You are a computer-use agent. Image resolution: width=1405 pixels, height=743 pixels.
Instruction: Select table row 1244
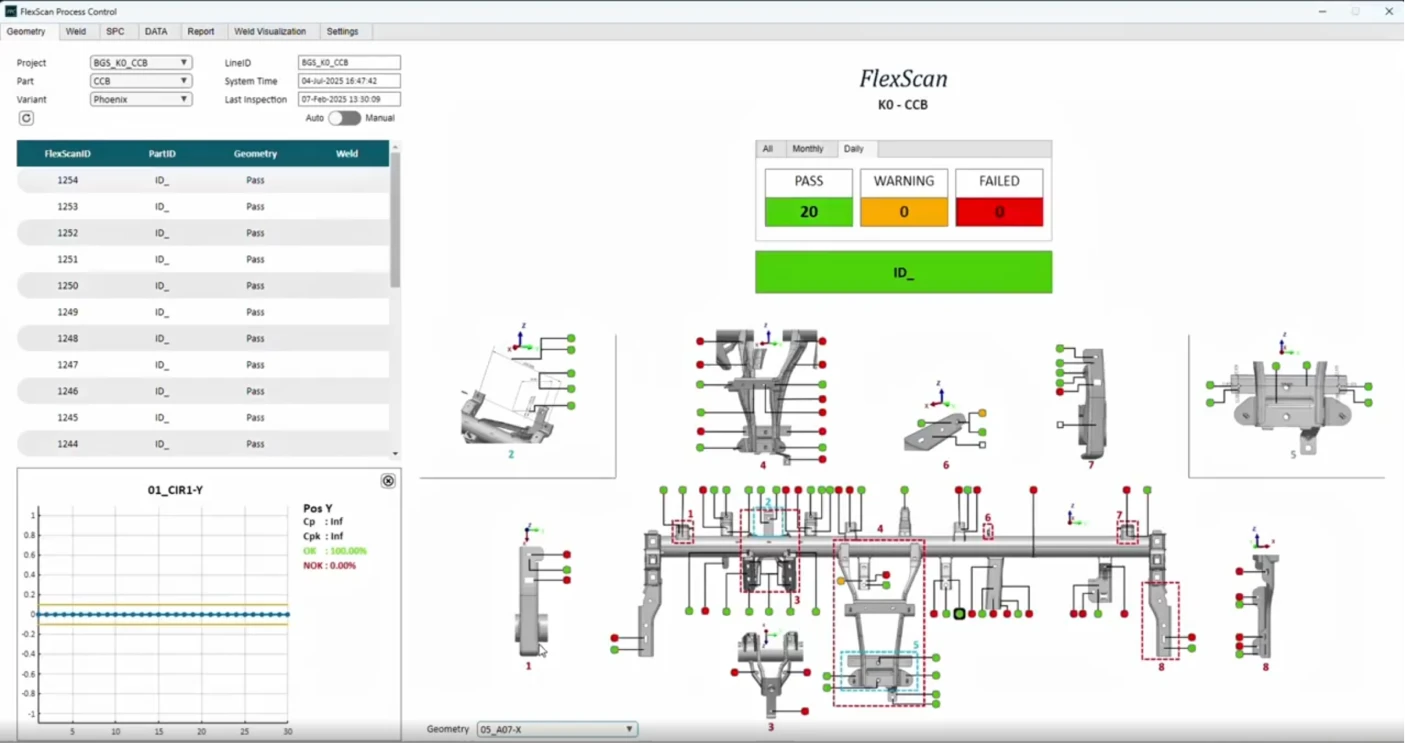click(x=203, y=444)
